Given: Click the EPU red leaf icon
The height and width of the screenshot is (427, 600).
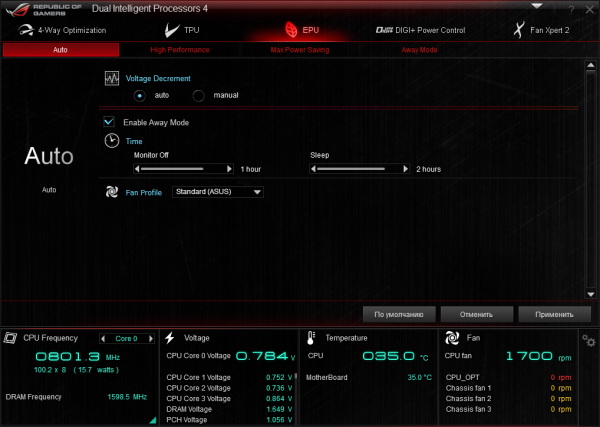Looking at the screenshot, I should pyautogui.click(x=291, y=30).
